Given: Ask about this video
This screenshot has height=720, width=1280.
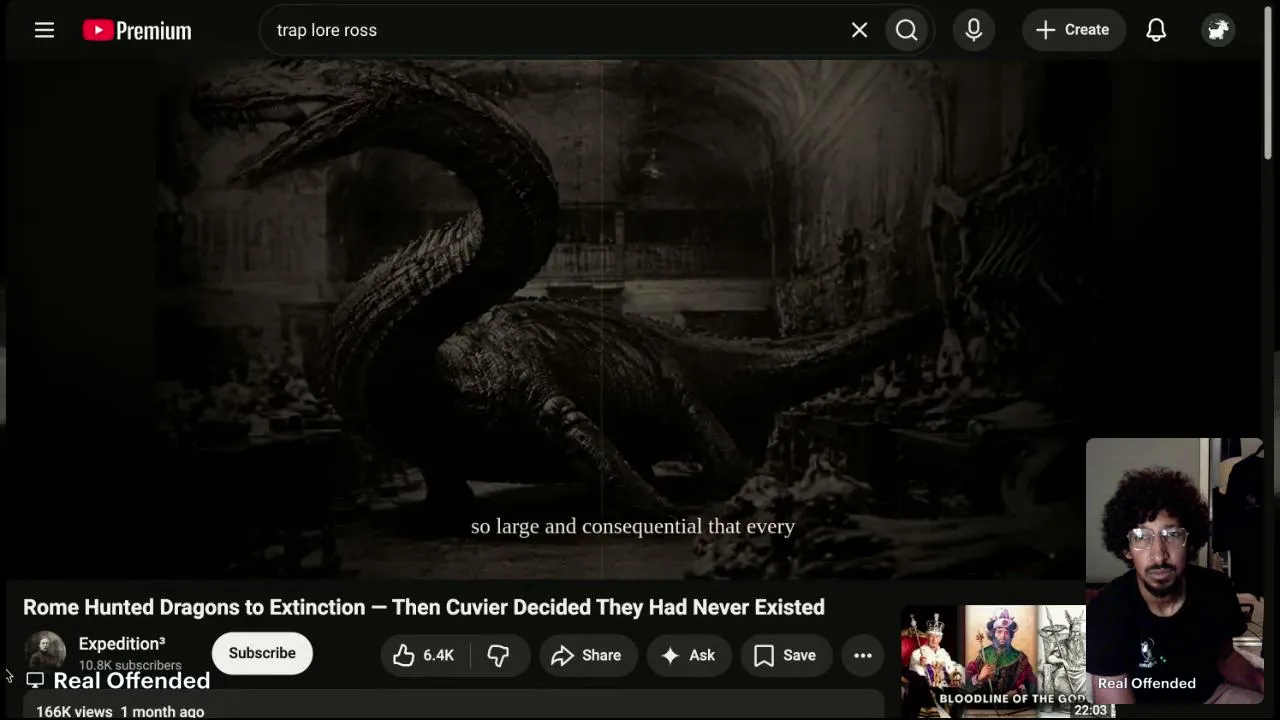Looking at the screenshot, I should pos(688,655).
